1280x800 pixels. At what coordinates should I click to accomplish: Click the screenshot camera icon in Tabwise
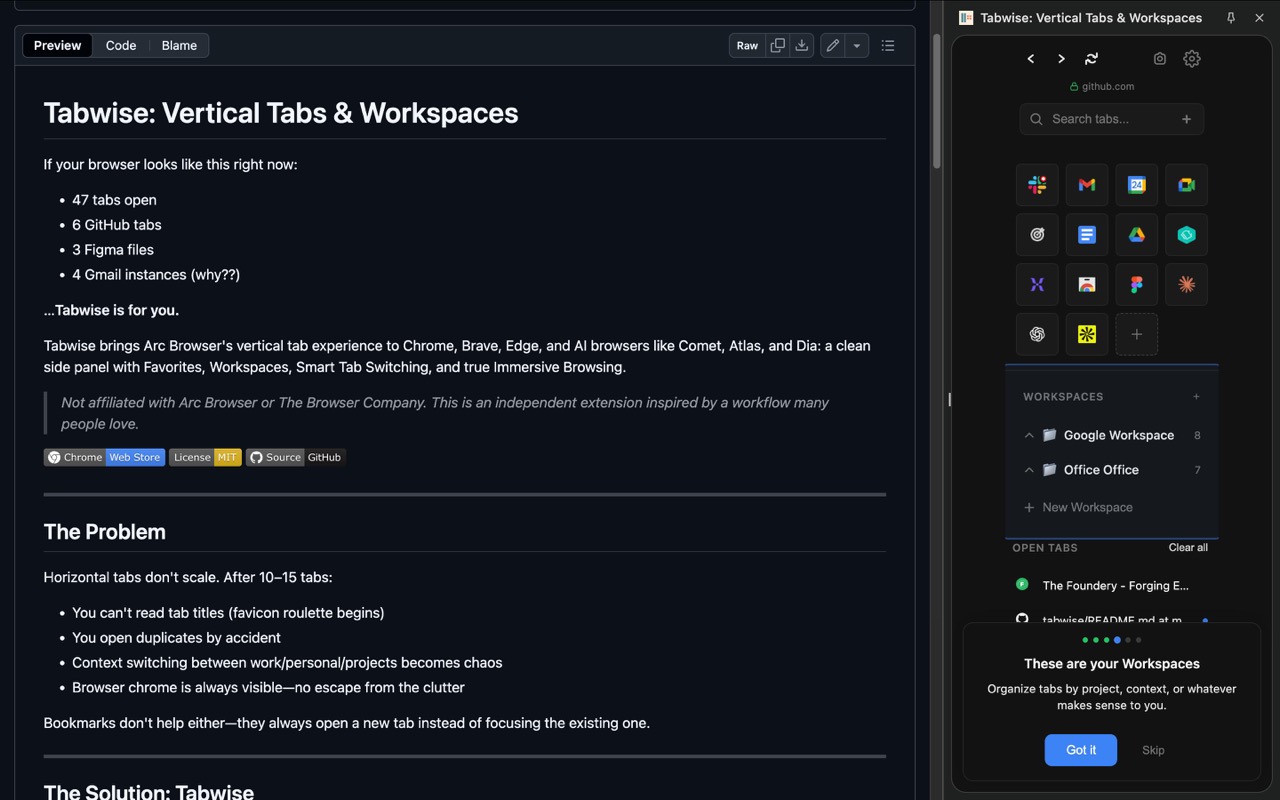(x=1160, y=59)
